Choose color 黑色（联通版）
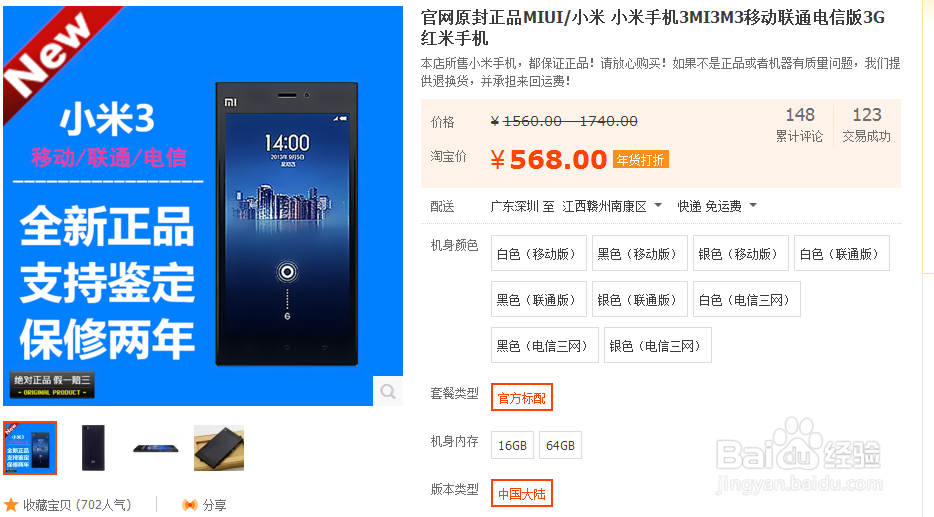 pos(538,299)
